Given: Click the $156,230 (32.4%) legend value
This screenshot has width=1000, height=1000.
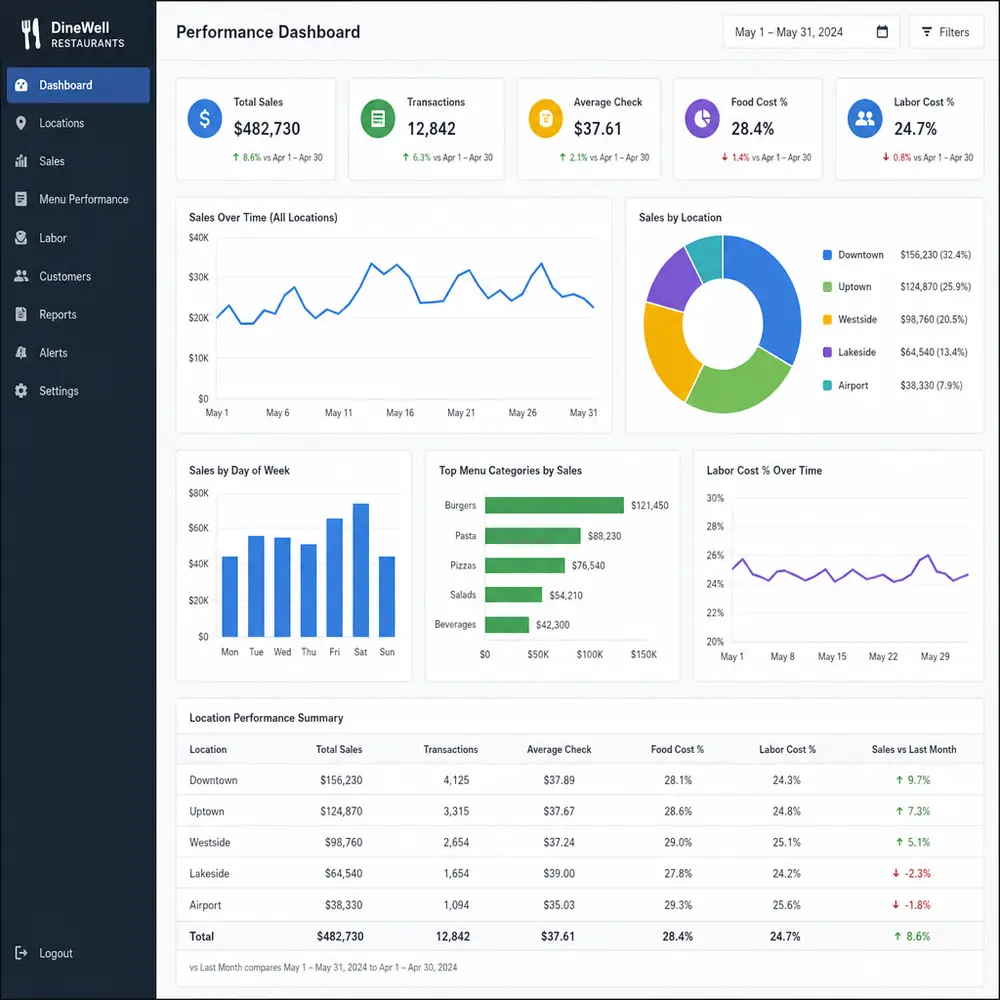Looking at the screenshot, I should pyautogui.click(x=936, y=254).
